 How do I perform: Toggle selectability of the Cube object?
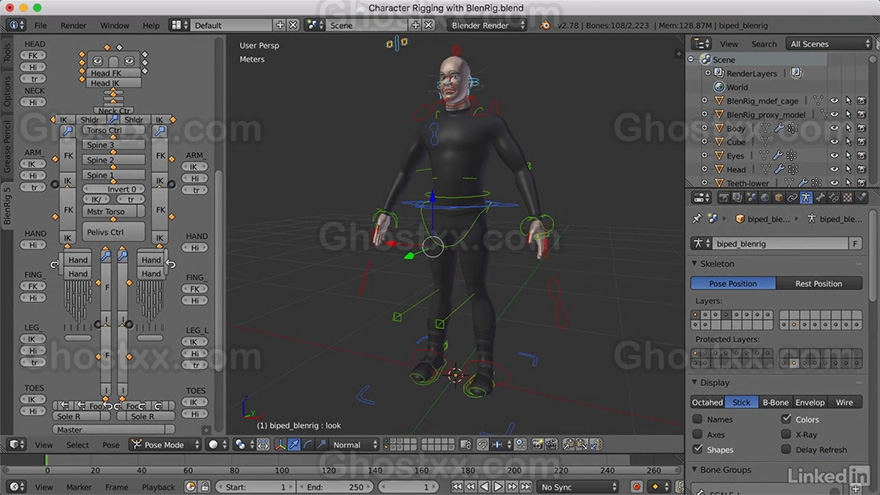[x=848, y=142]
